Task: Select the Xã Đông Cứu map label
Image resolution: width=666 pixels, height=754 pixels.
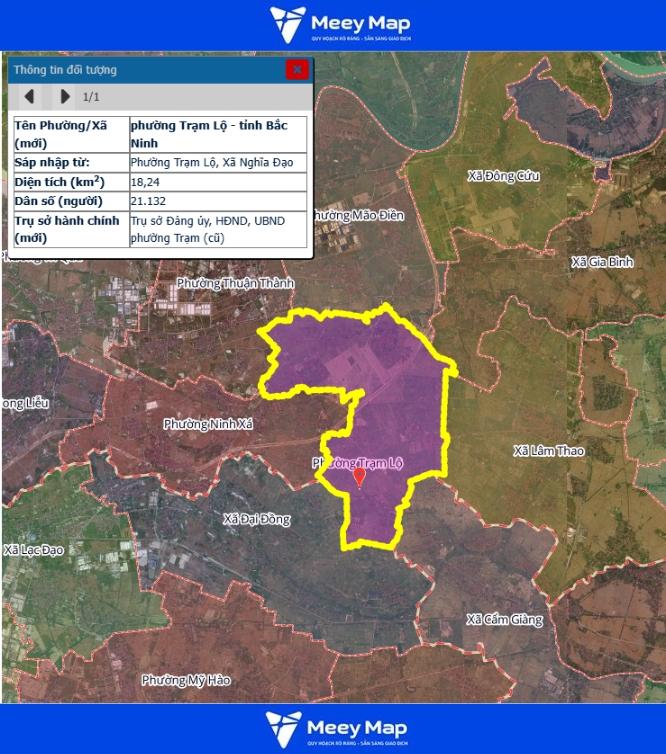Action: [x=503, y=176]
